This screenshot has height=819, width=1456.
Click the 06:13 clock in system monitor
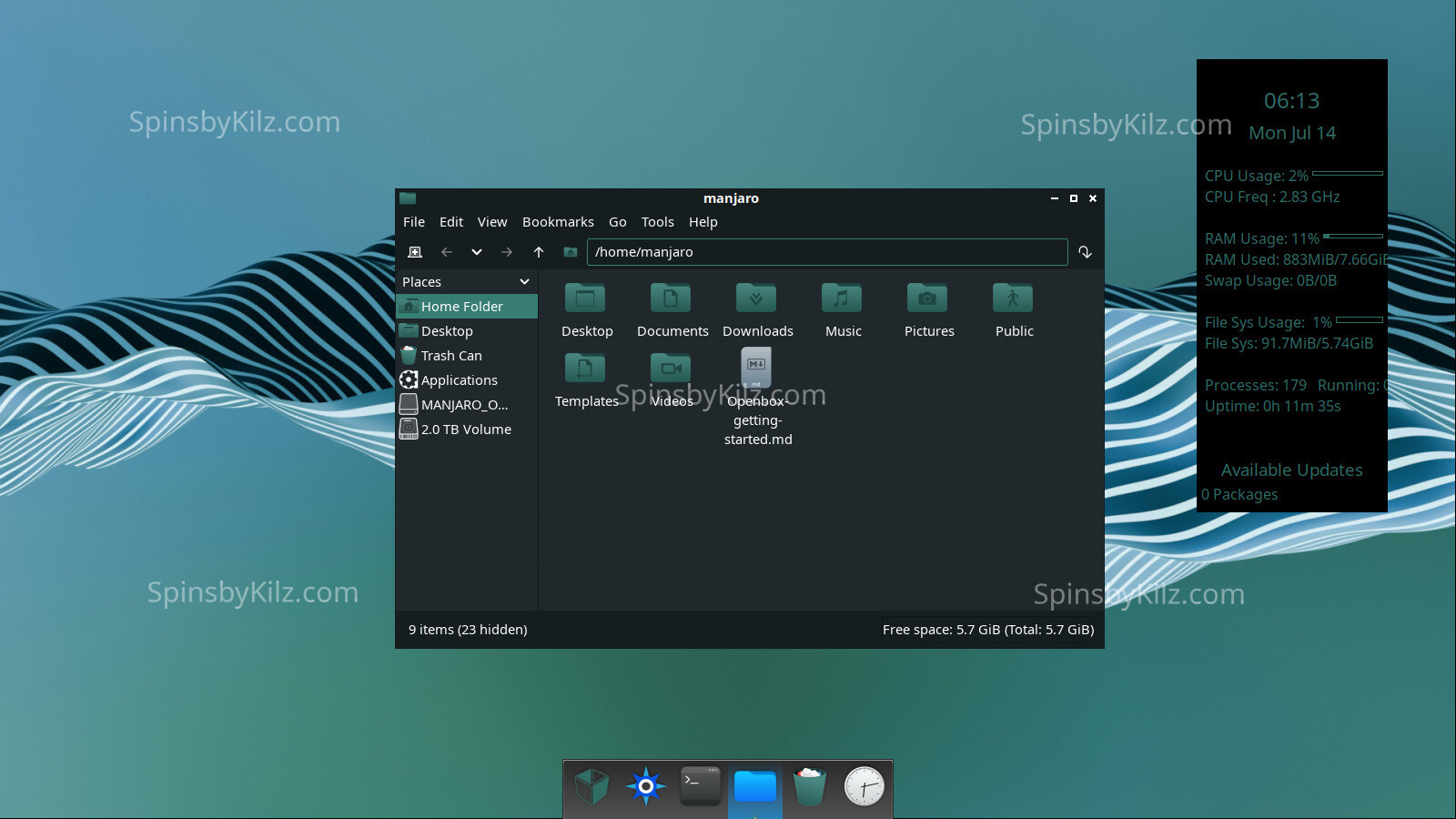point(1291,101)
